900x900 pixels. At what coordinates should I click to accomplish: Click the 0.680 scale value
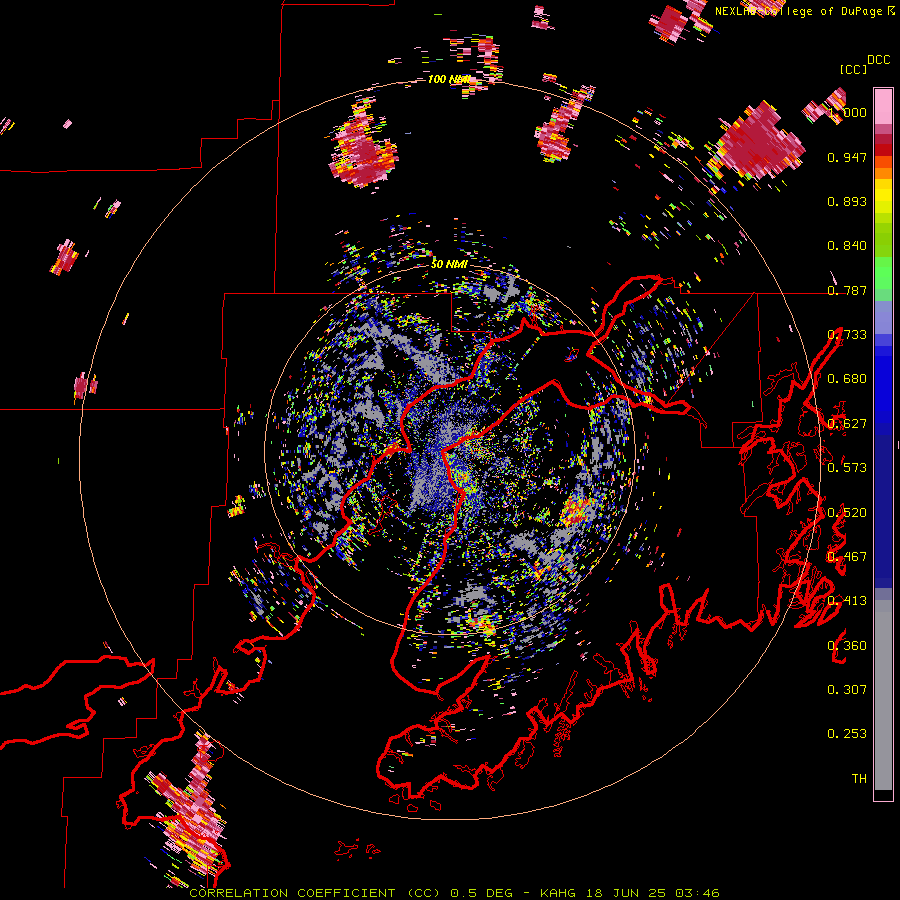[847, 379]
